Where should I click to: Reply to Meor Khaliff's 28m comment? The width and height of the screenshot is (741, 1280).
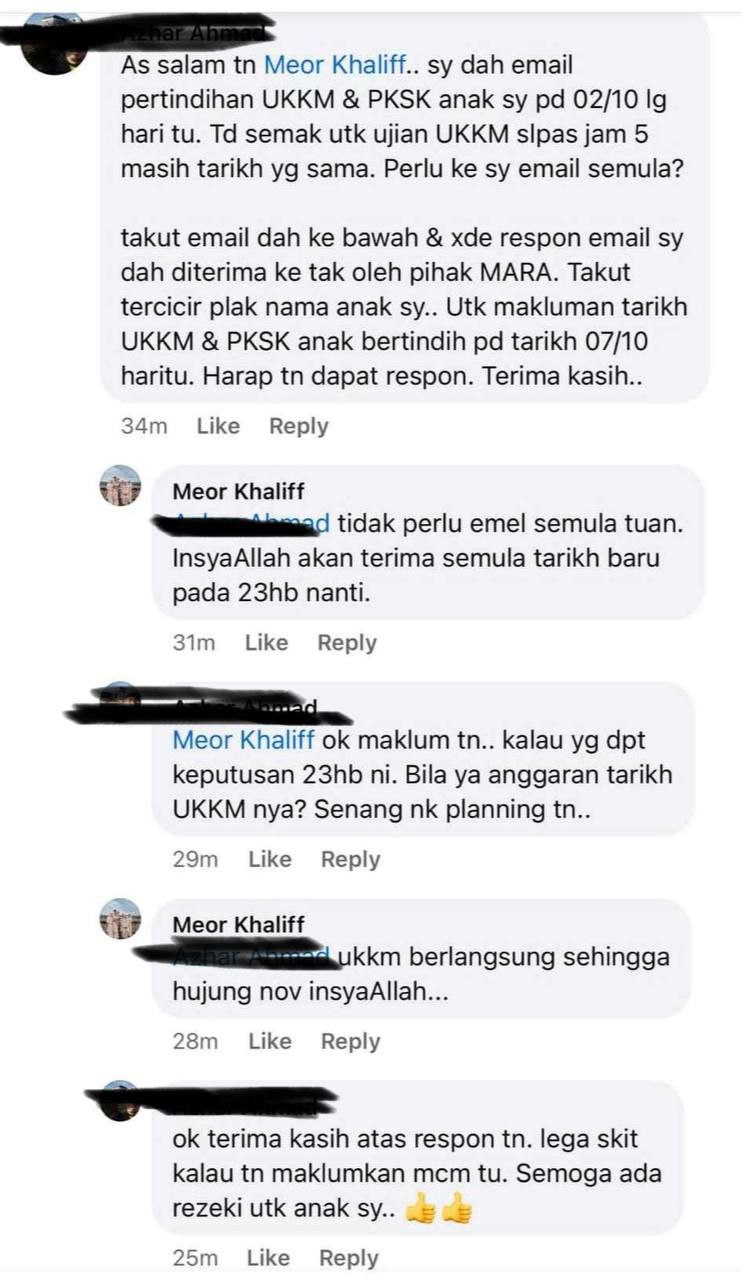(x=351, y=1041)
